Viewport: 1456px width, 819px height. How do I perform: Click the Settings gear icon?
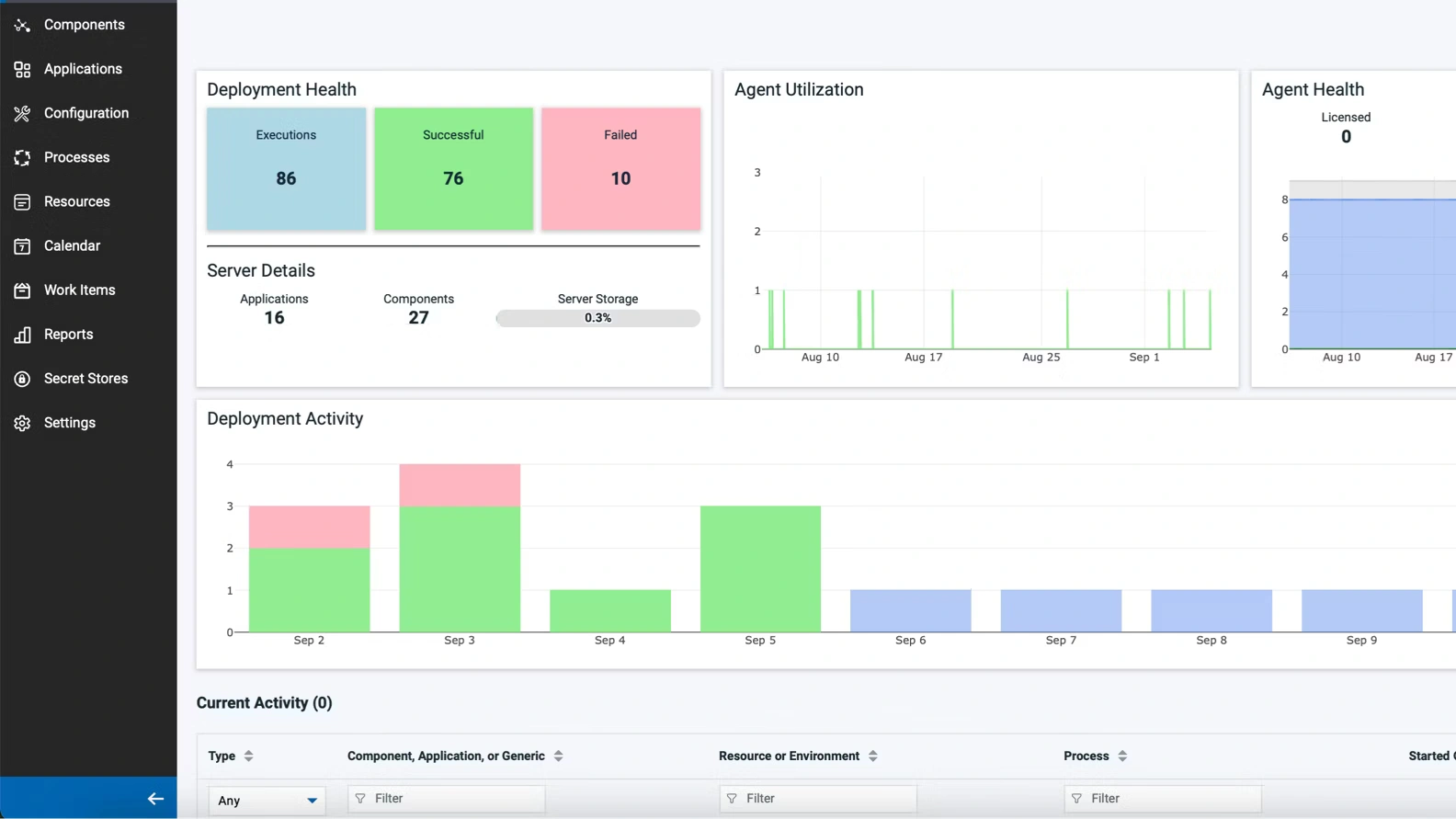coord(22,423)
